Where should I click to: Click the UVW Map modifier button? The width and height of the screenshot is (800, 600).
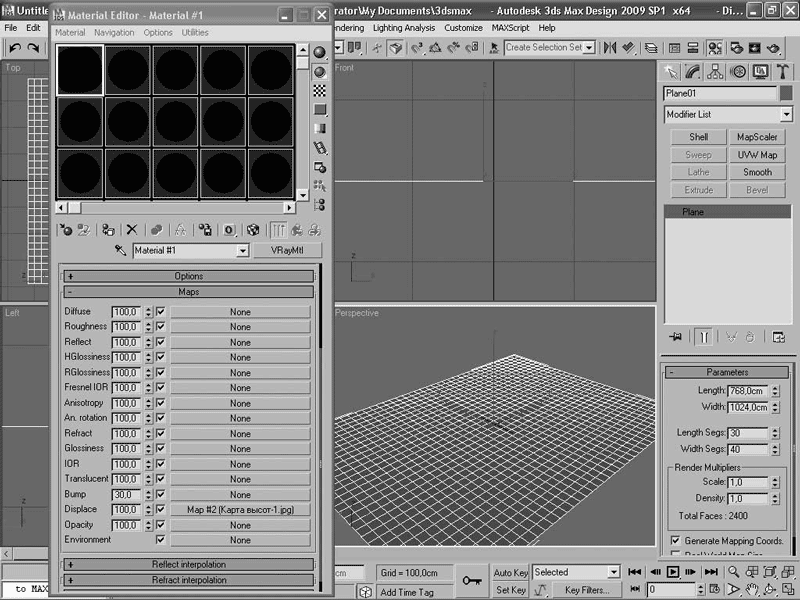(x=757, y=155)
